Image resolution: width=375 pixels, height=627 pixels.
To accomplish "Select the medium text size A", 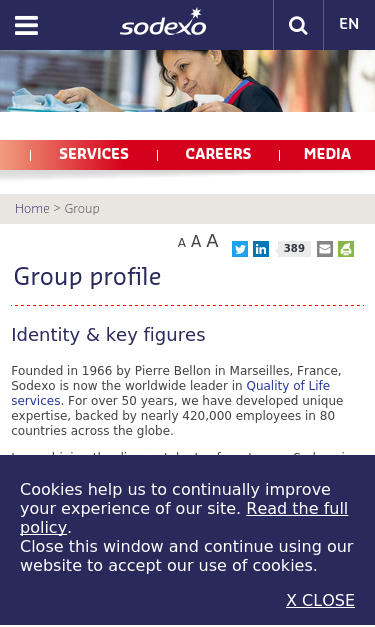I will (196, 242).
